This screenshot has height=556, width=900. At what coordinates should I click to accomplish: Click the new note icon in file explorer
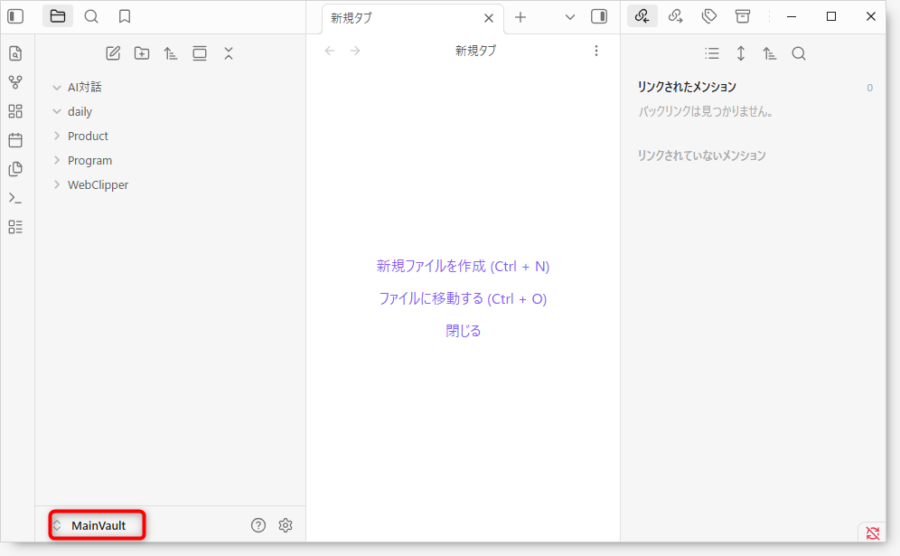tap(113, 53)
